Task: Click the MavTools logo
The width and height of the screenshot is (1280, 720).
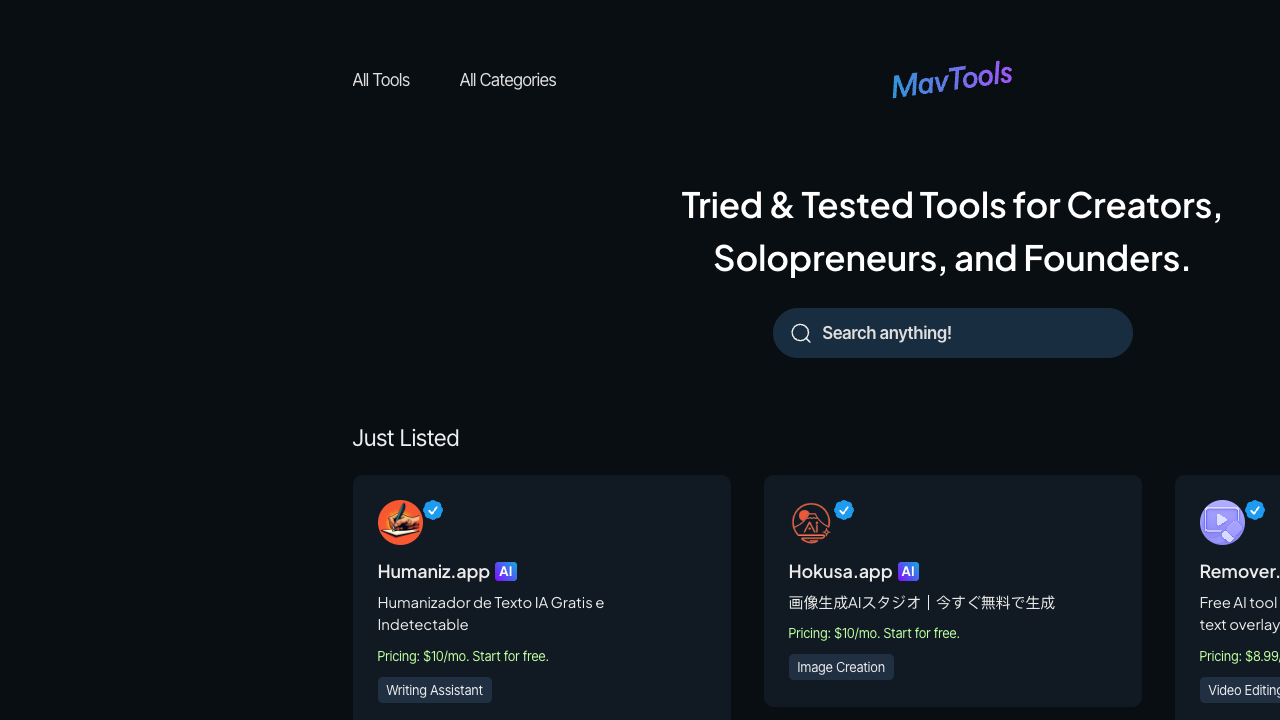Action: [952, 79]
